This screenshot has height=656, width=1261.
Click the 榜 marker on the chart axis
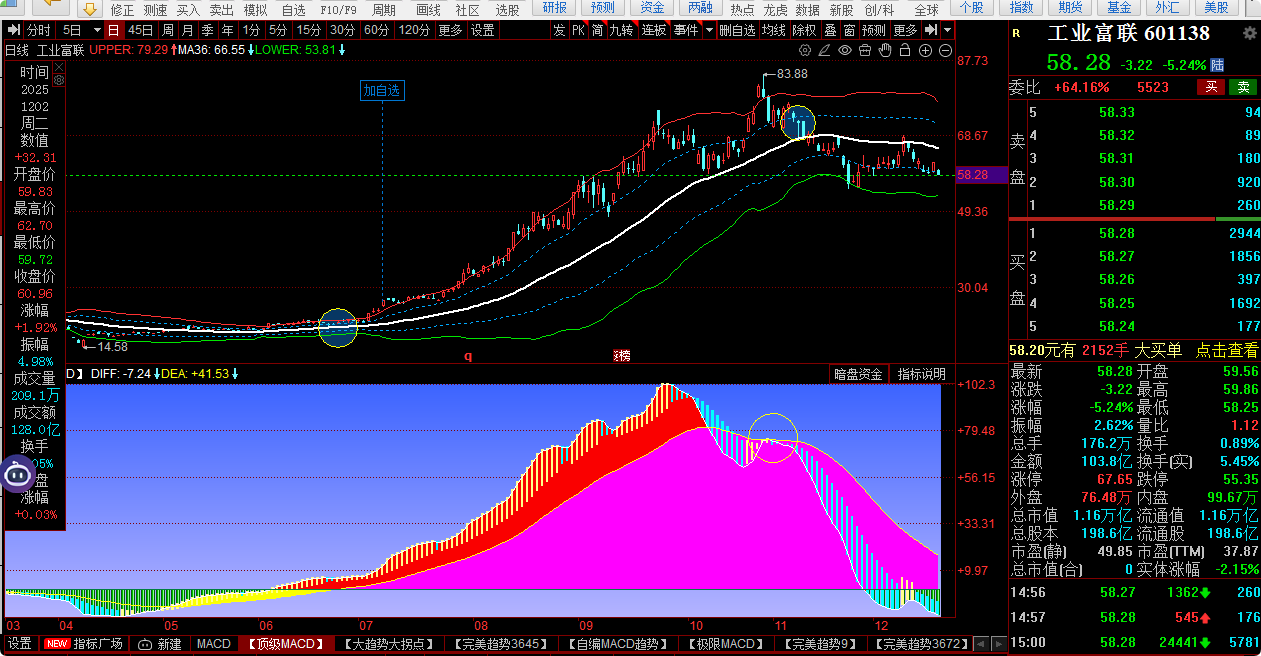tap(620, 355)
